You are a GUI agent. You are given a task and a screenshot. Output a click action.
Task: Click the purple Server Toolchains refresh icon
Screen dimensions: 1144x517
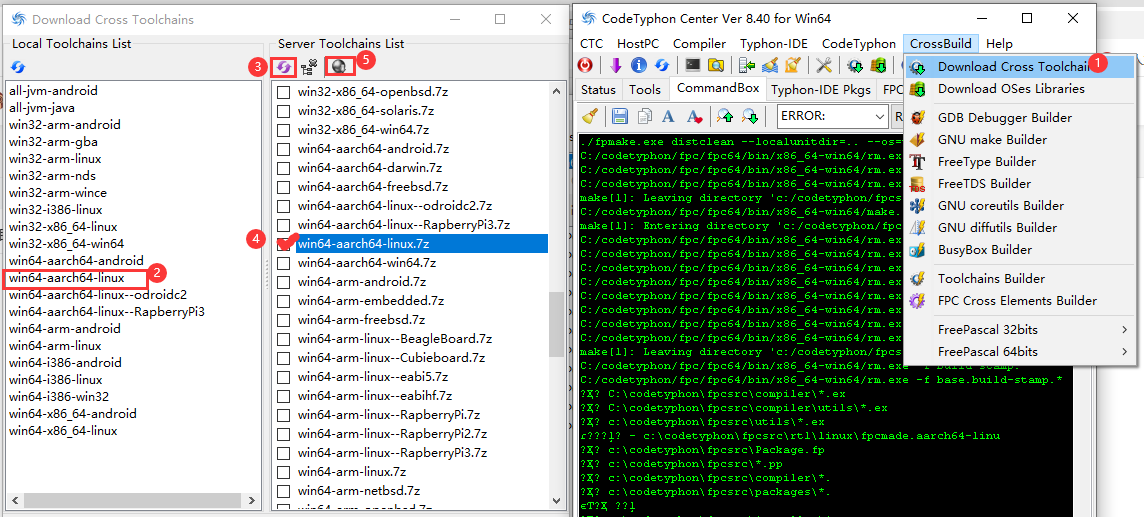click(x=283, y=67)
